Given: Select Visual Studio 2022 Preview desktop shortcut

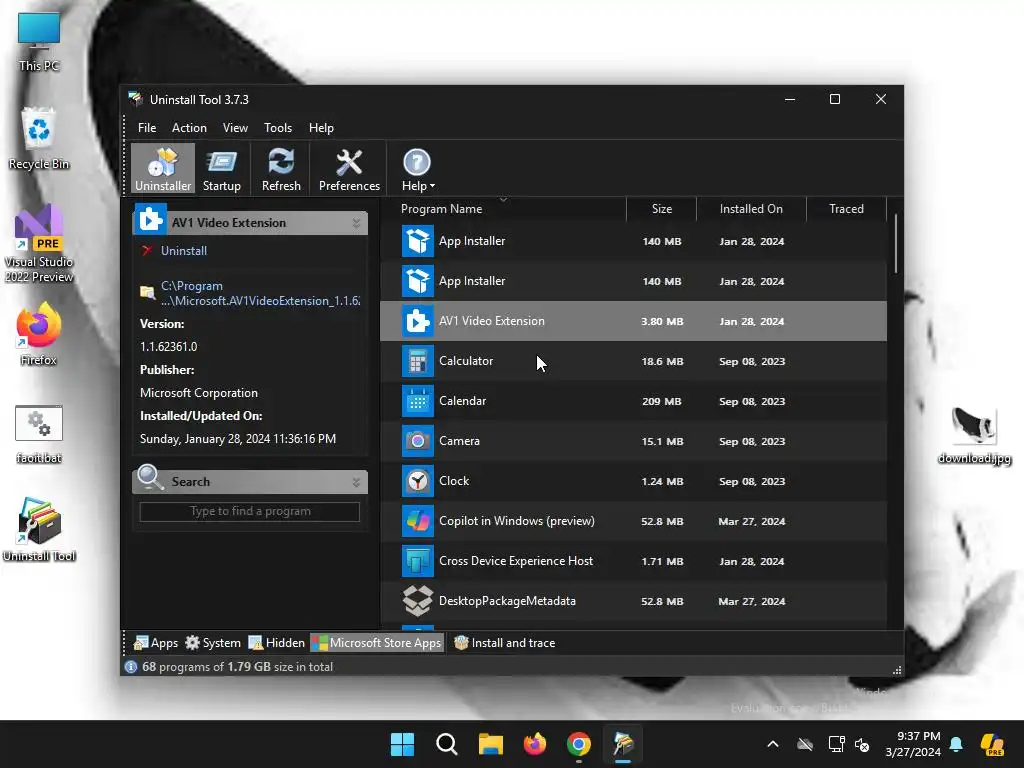Looking at the screenshot, I should pos(39,244).
